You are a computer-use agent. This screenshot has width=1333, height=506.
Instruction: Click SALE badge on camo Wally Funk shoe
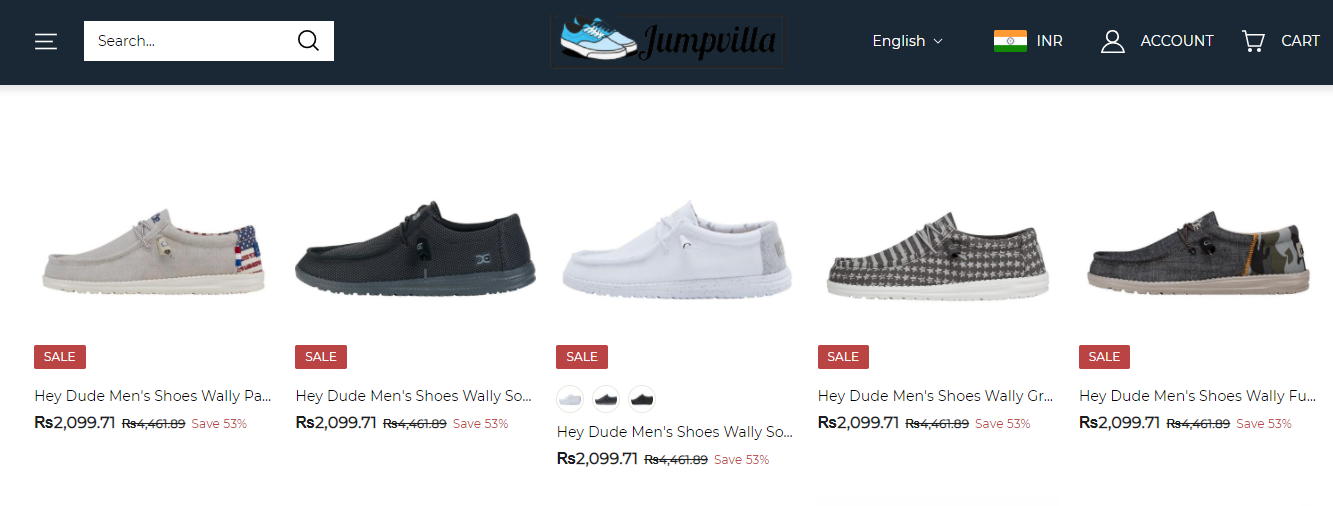tap(1104, 357)
